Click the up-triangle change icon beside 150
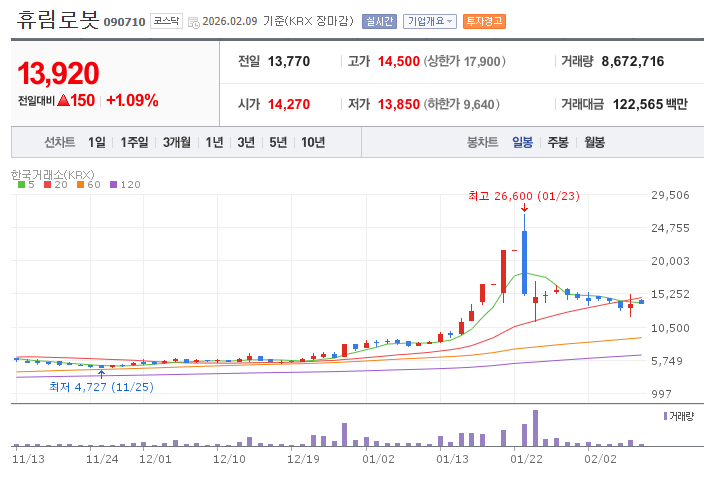704x484 pixels. tap(63, 100)
